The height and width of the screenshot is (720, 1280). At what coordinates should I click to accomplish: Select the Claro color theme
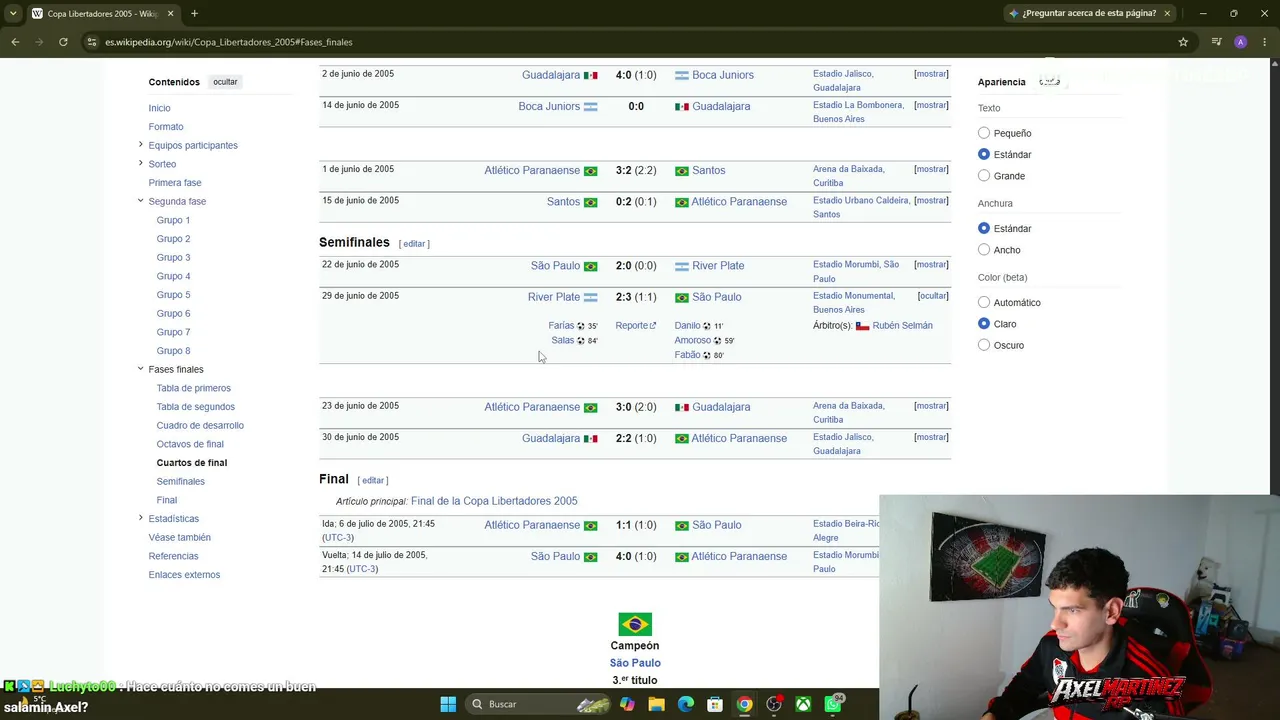pyautogui.click(x=984, y=324)
